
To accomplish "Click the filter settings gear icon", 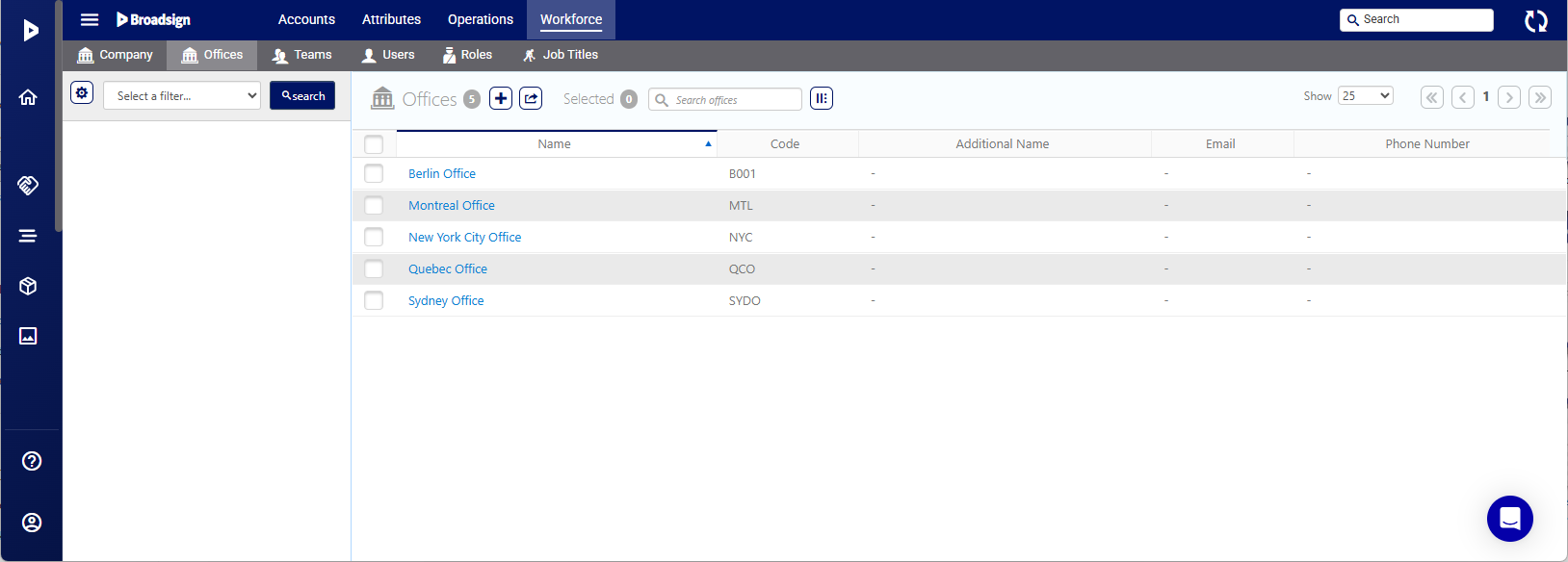I will [x=82, y=93].
